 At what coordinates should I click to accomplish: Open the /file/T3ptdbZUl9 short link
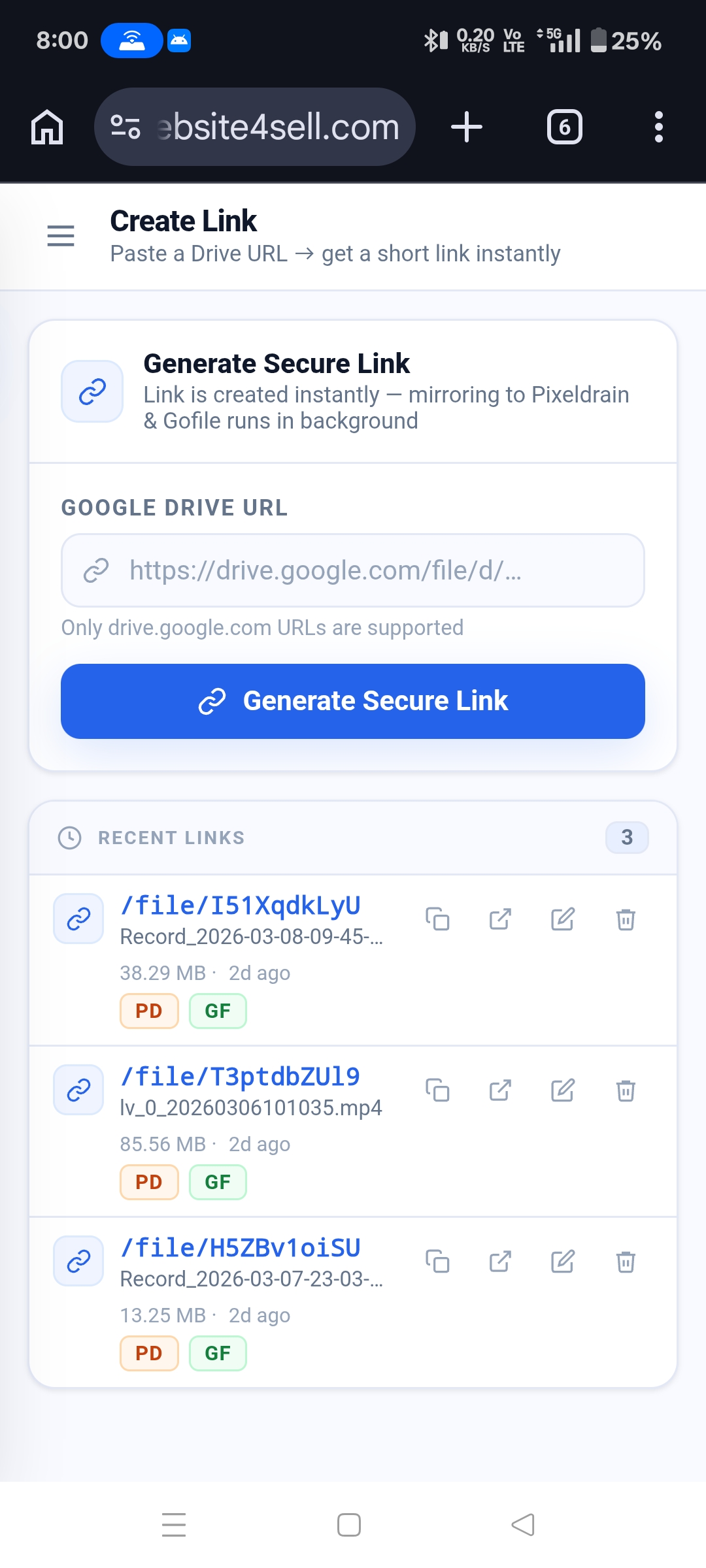click(241, 1075)
